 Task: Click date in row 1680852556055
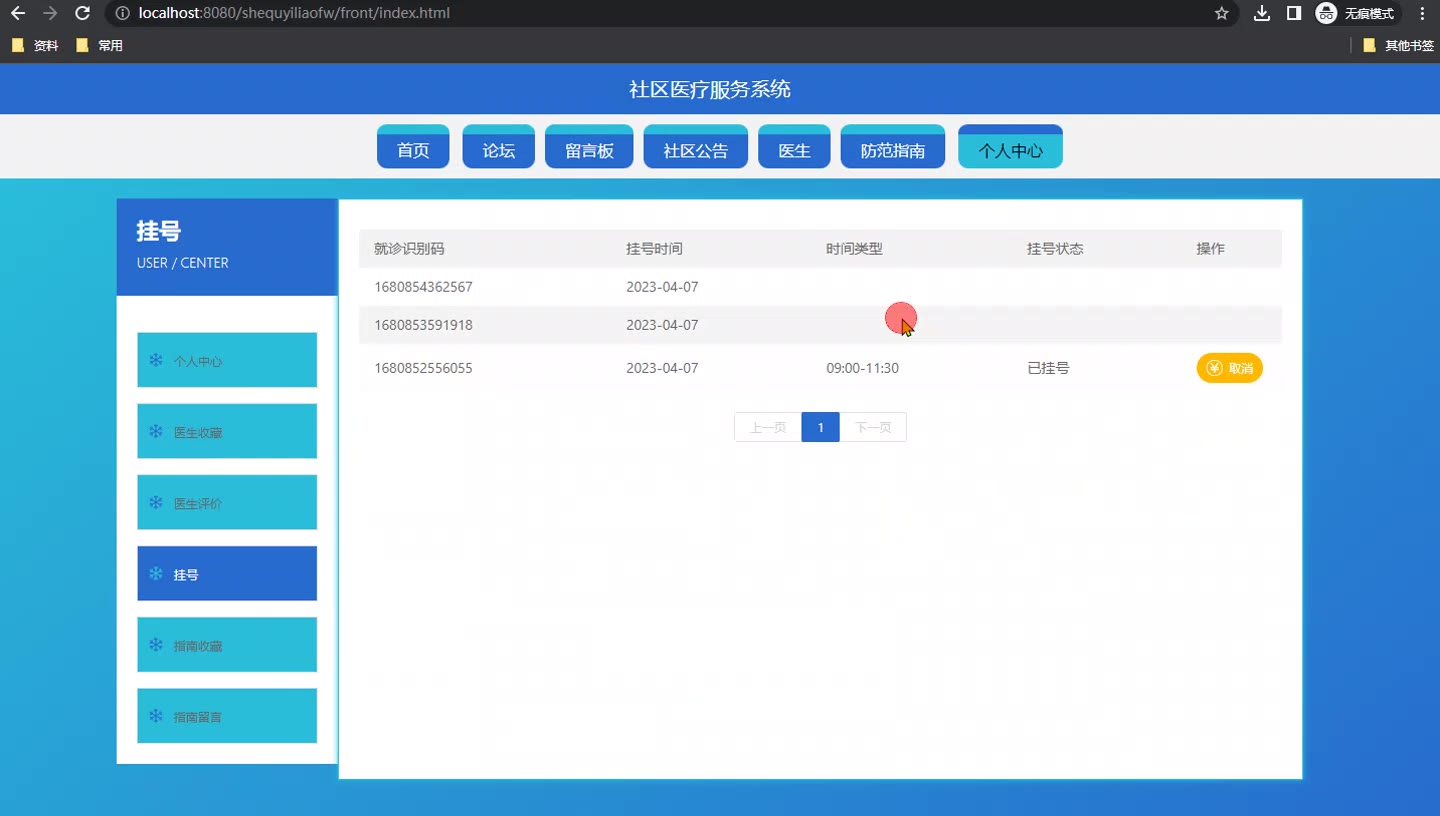pos(662,368)
